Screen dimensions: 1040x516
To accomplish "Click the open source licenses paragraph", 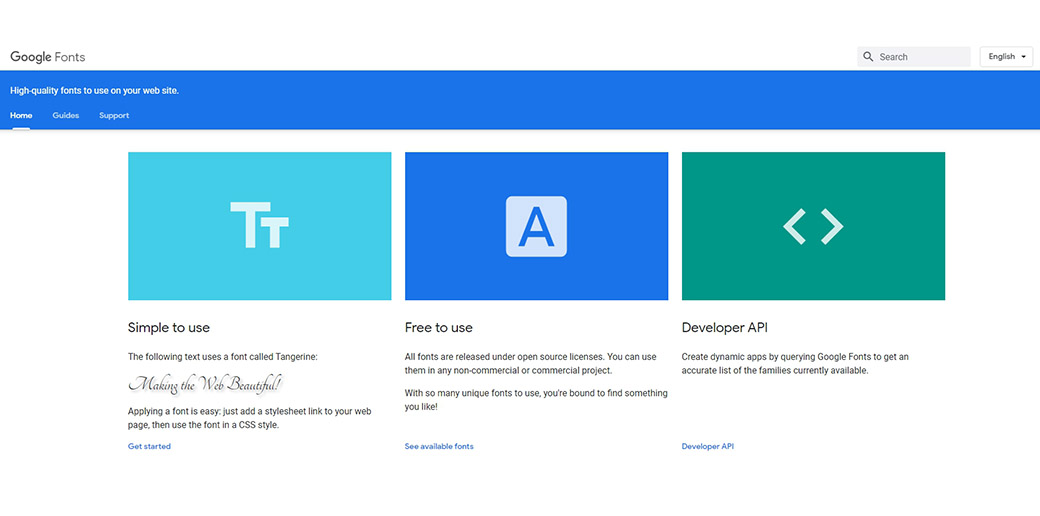I will tap(530, 363).
